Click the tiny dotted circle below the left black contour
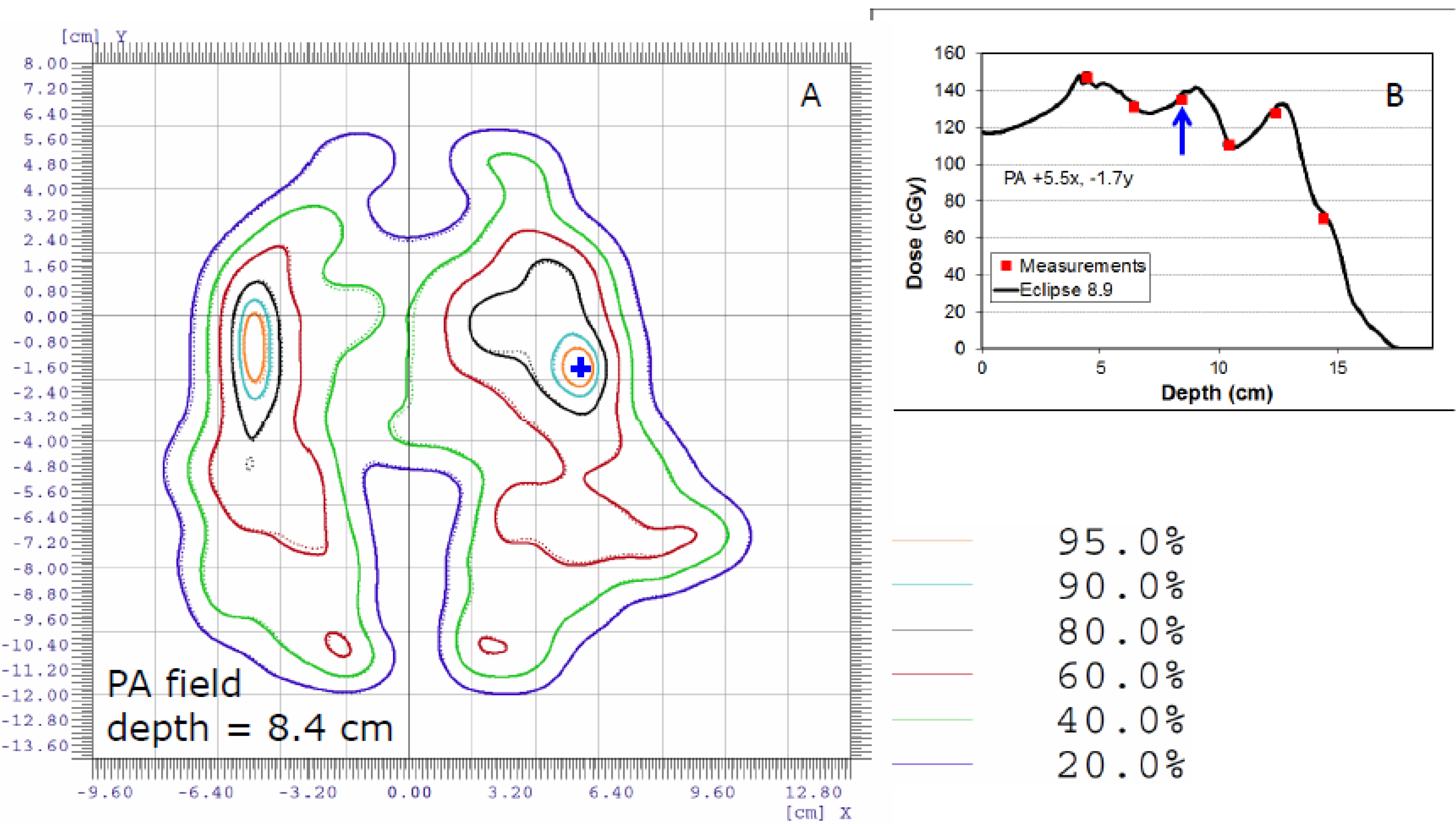The width and height of the screenshot is (1456, 824). (250, 464)
